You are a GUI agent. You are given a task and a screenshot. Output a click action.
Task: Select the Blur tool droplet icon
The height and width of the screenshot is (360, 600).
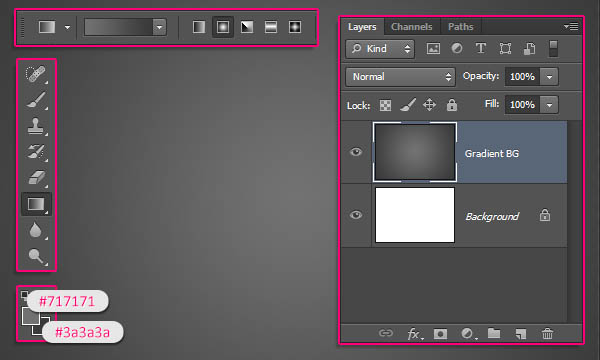(36, 230)
